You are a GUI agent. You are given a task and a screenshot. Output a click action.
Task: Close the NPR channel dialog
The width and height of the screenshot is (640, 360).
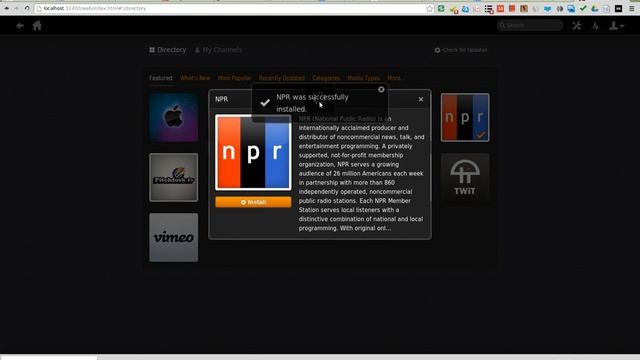(421, 99)
